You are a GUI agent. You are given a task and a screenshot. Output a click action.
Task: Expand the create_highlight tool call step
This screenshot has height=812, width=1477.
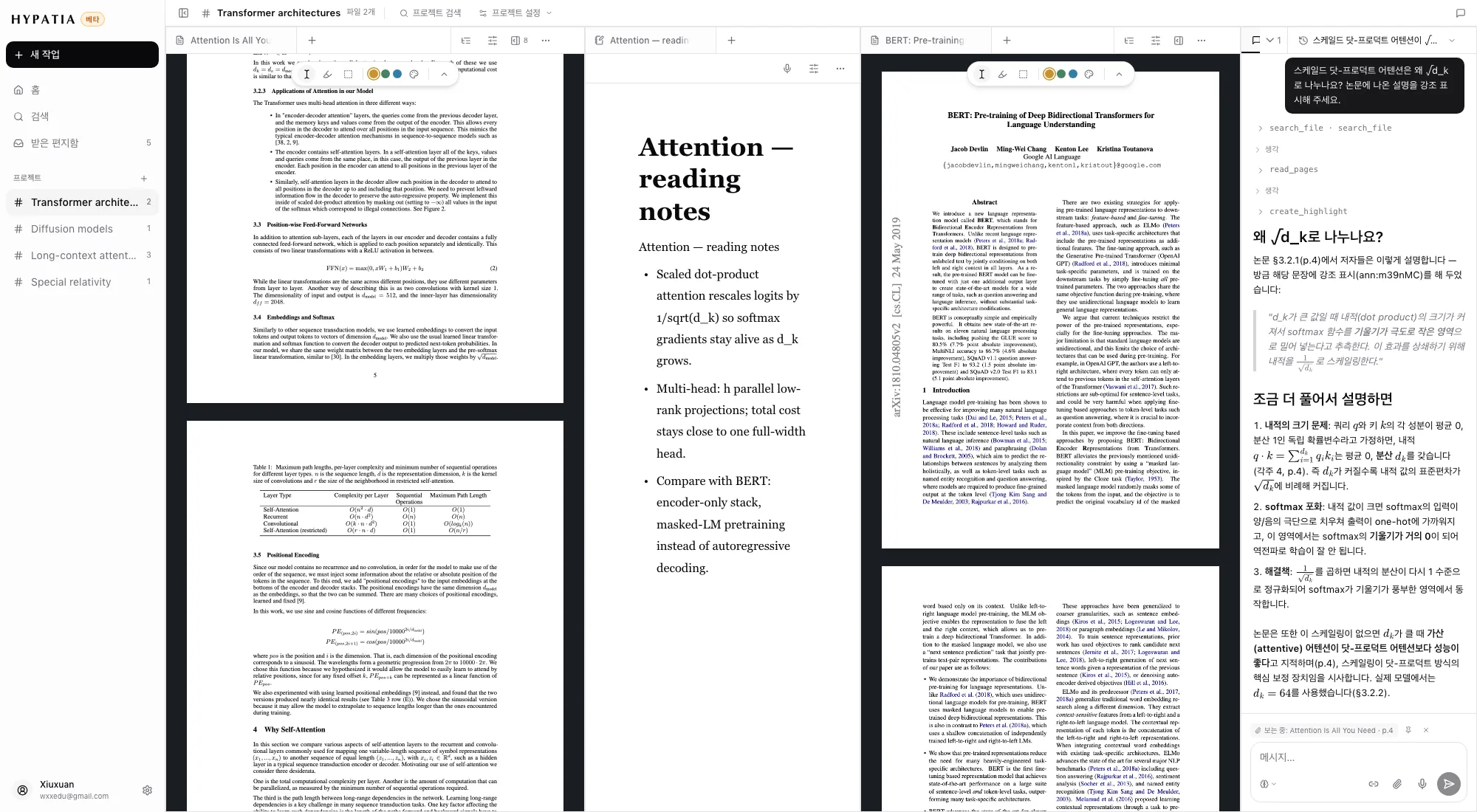(1302, 211)
